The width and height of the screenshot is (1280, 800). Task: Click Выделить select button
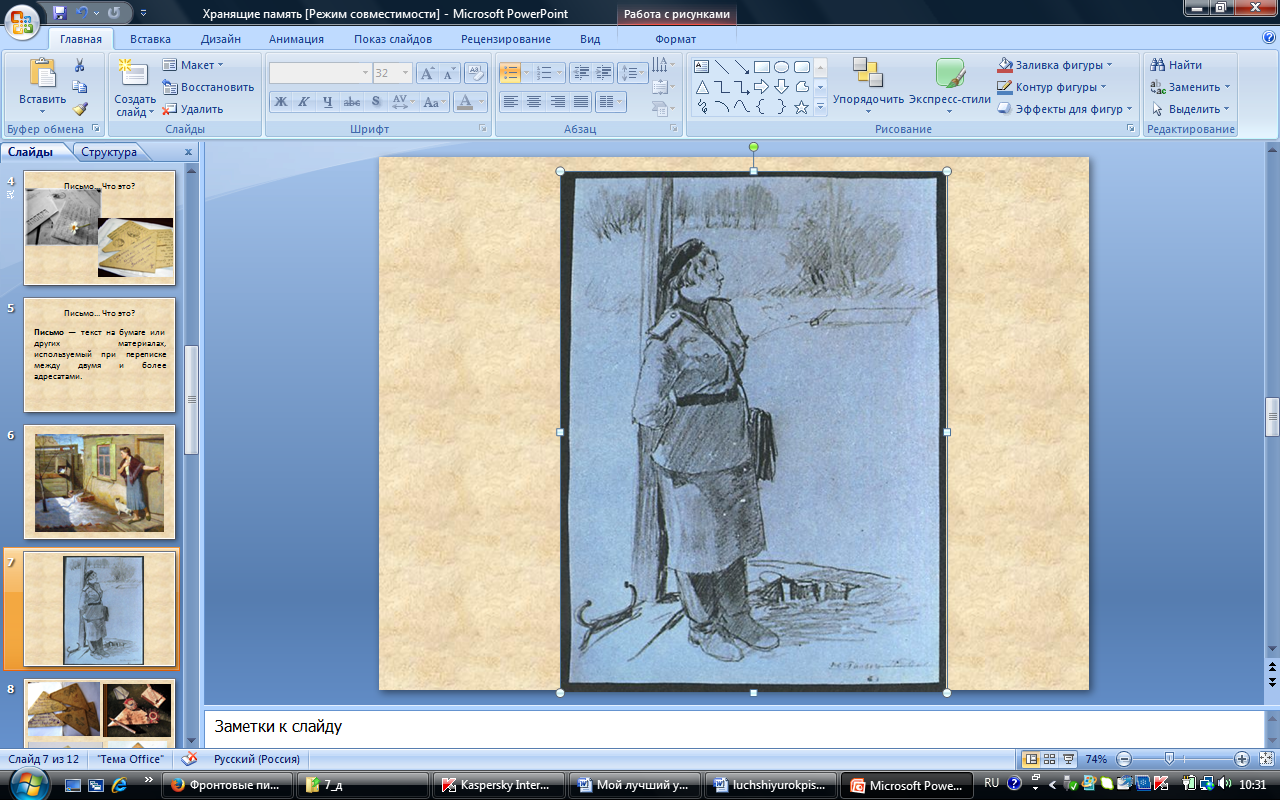[1190, 109]
